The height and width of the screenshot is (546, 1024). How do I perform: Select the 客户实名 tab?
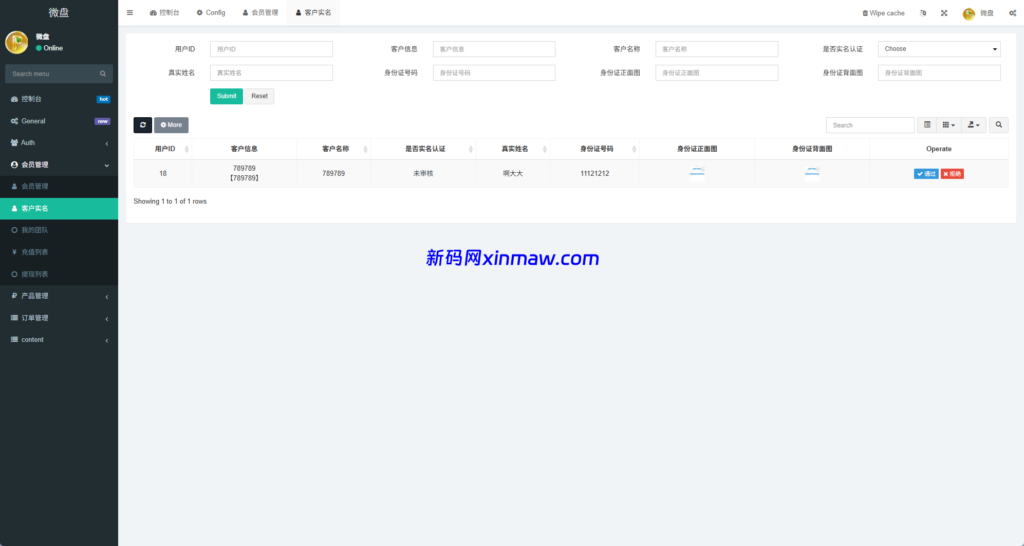313,12
